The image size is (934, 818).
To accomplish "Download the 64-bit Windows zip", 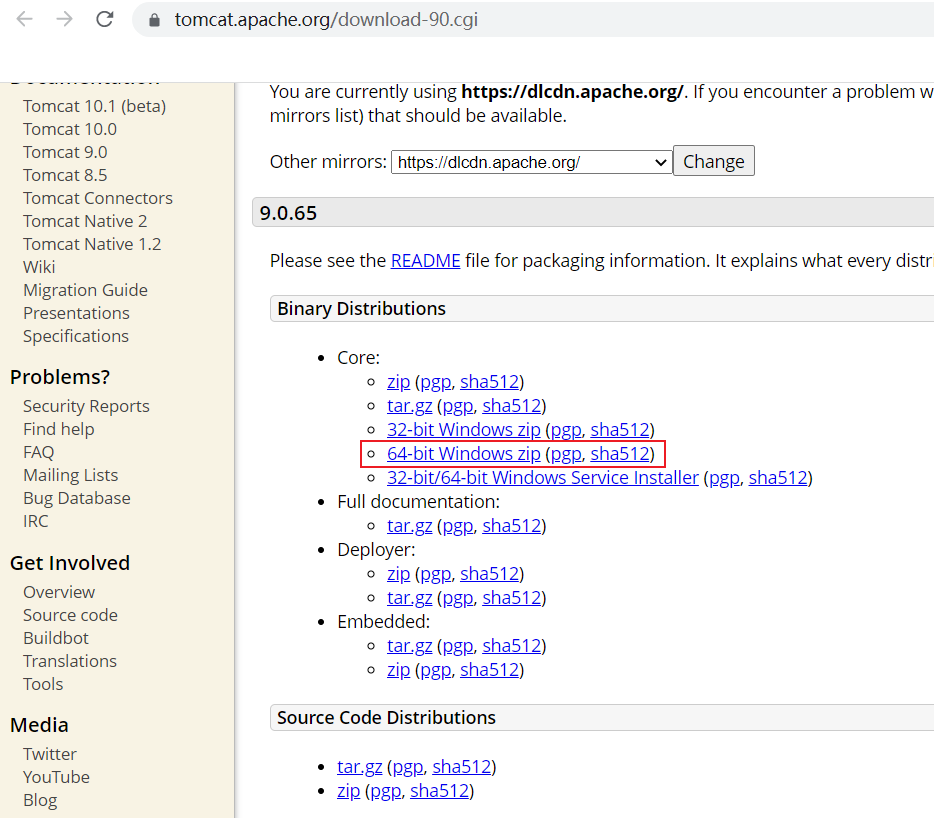I will (463, 454).
